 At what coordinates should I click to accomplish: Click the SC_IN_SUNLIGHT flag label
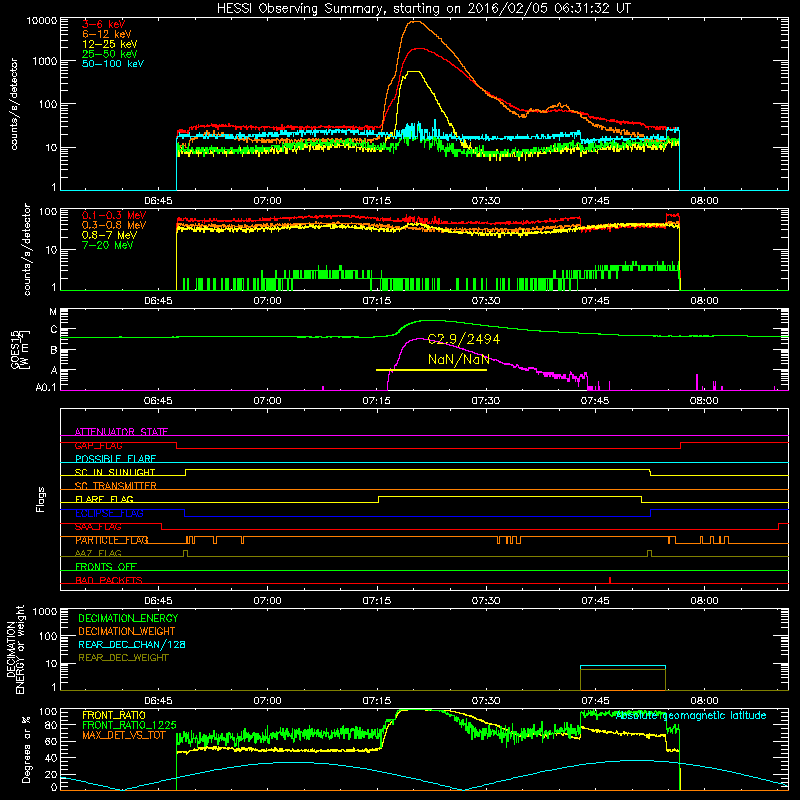click(115, 472)
